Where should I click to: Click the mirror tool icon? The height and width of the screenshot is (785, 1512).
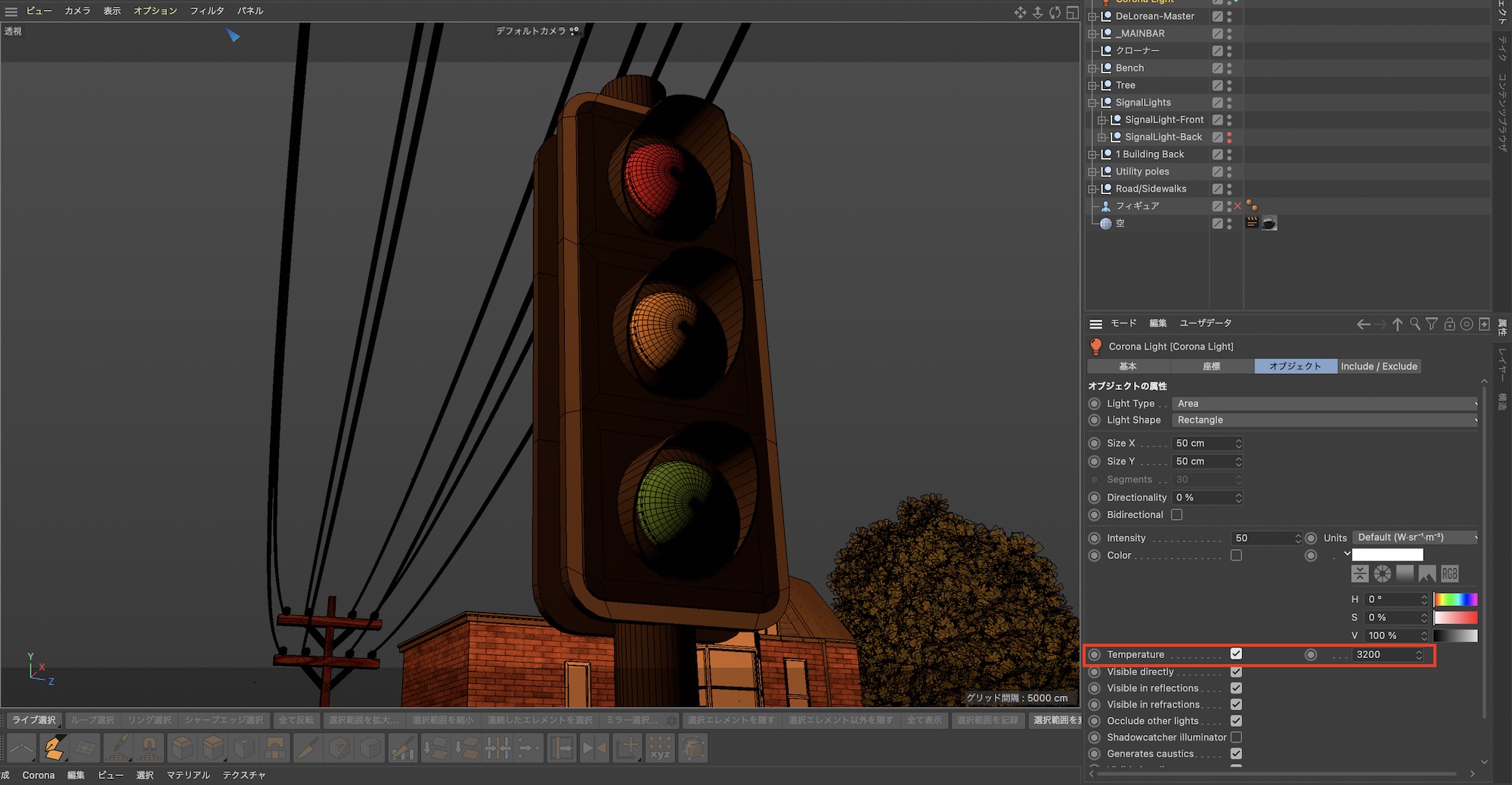(x=594, y=748)
